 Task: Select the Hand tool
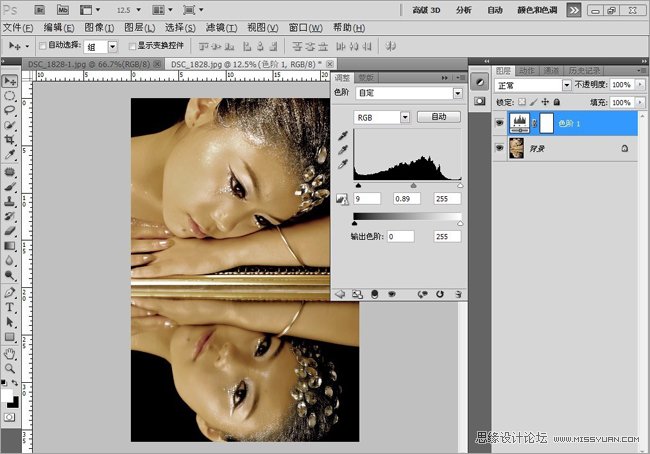[10, 353]
